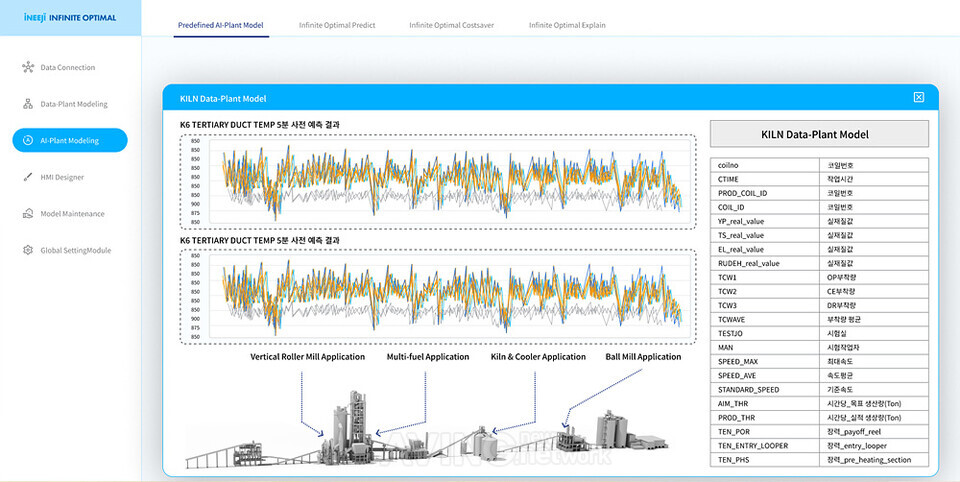
Task: Click the INEEJI Infinite Optimal logo
Action: click(x=70, y=18)
